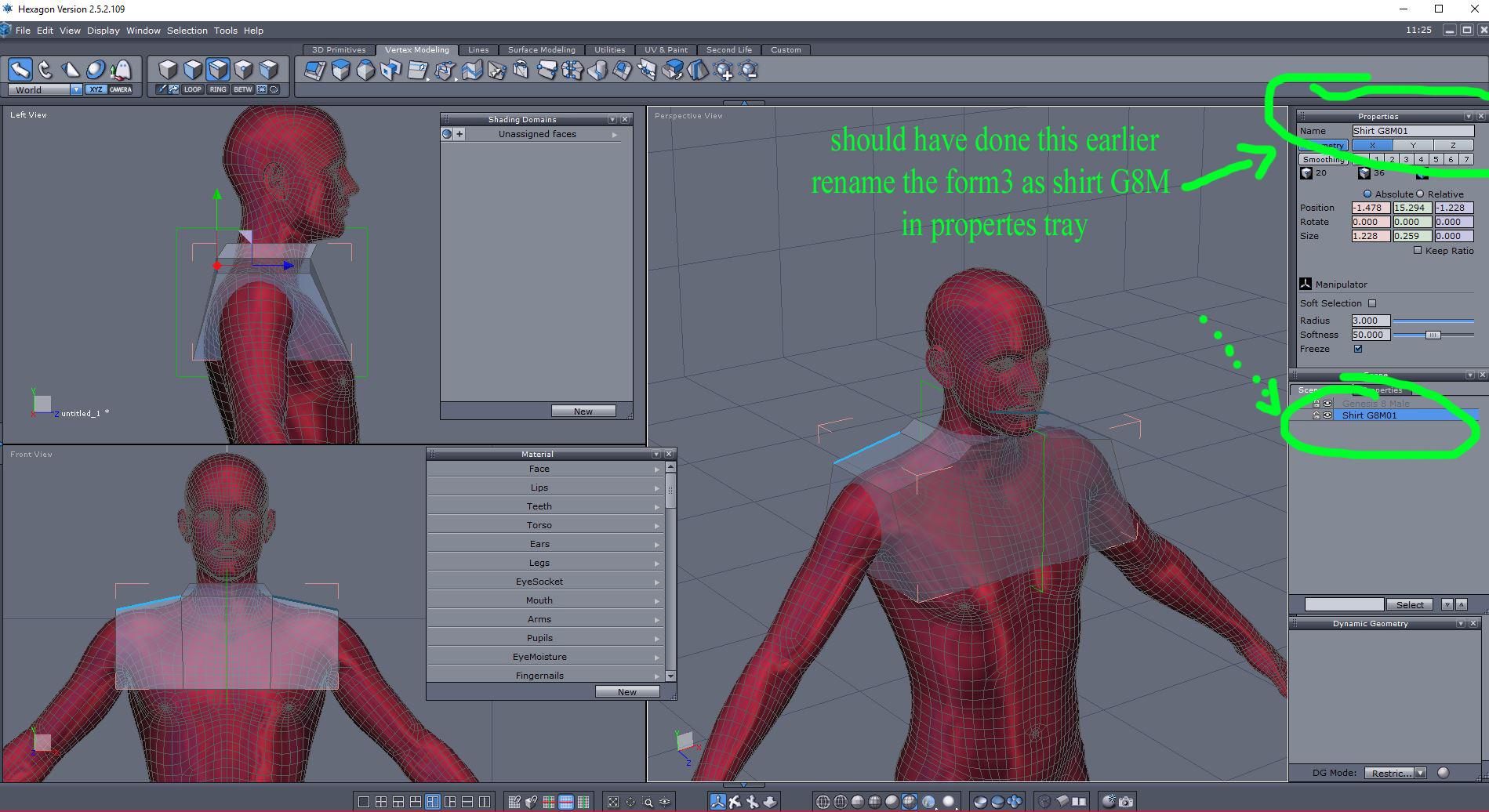Screen dimensions: 1489x812
Task: Select the arrow selection tool
Action: pyautogui.click(x=20, y=70)
